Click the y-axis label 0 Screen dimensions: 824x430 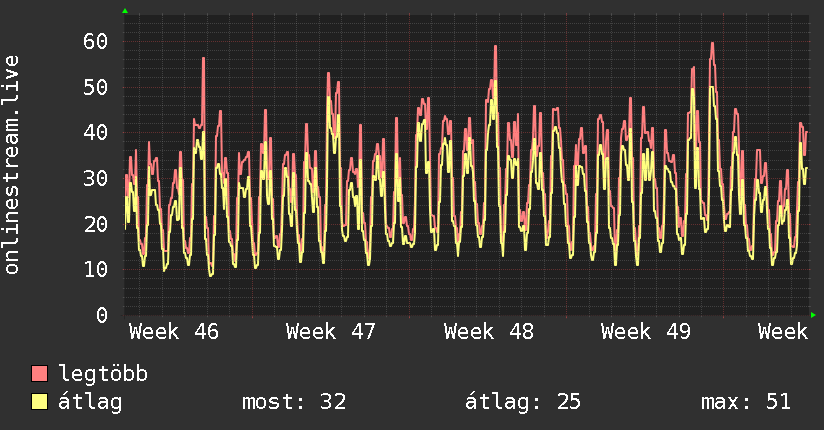102,315
